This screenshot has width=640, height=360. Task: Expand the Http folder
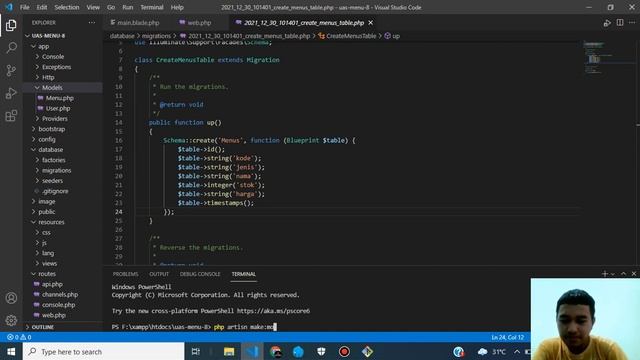coord(48,77)
